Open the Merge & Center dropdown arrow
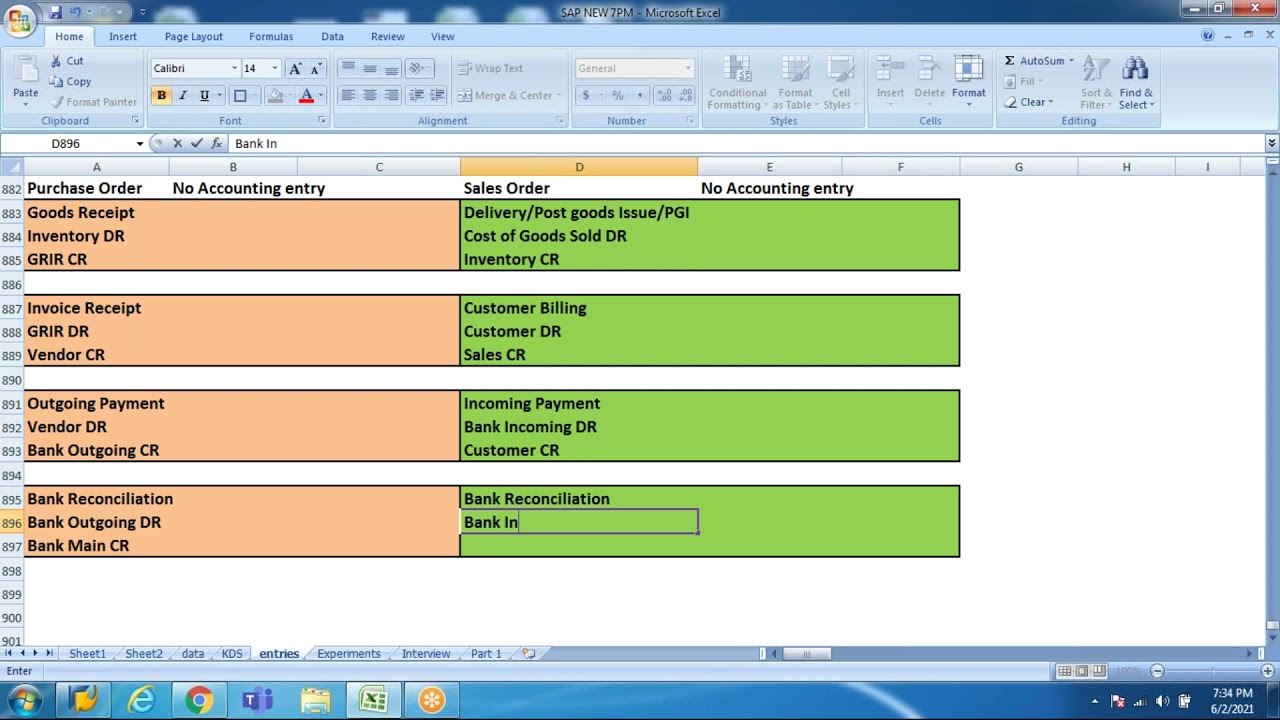Viewport: 1280px width, 720px height. click(558, 95)
